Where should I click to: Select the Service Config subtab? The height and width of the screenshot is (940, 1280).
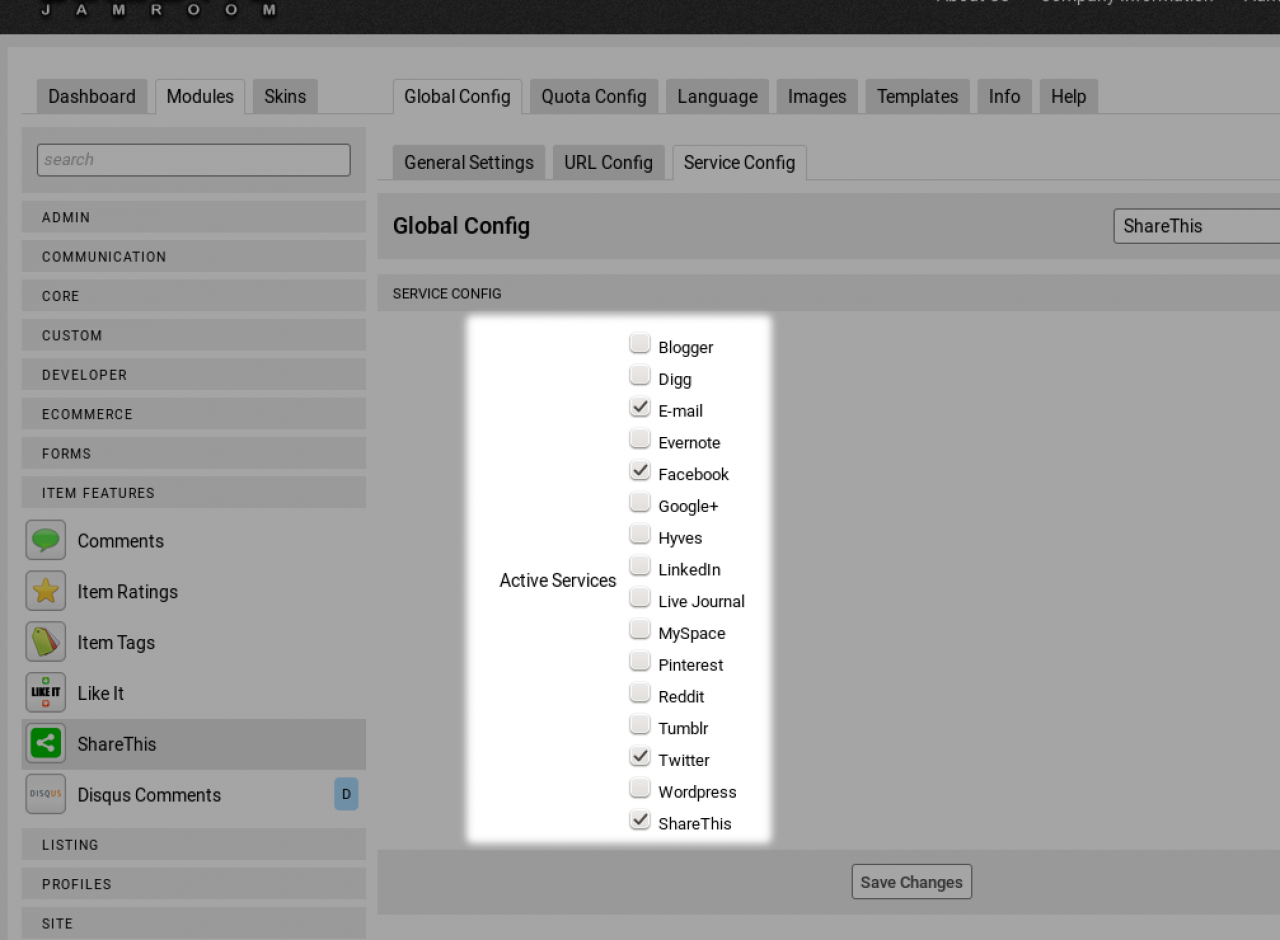(739, 162)
